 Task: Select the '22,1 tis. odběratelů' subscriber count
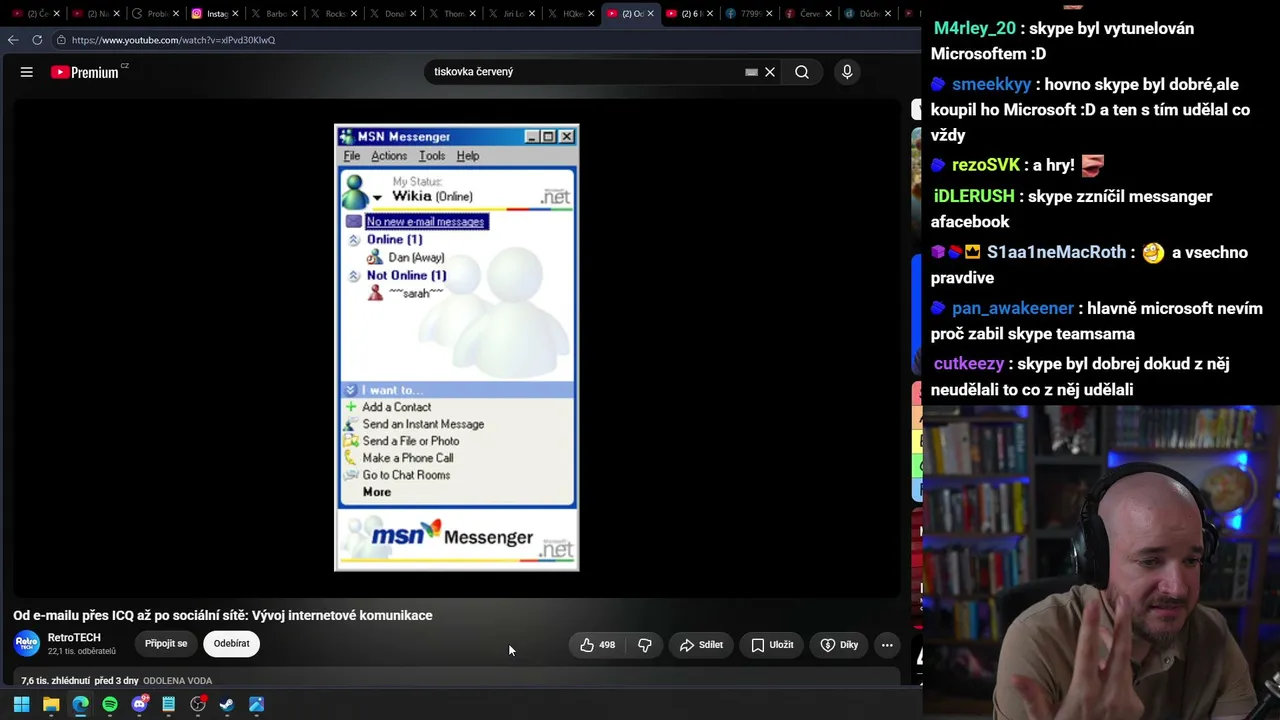click(x=81, y=652)
